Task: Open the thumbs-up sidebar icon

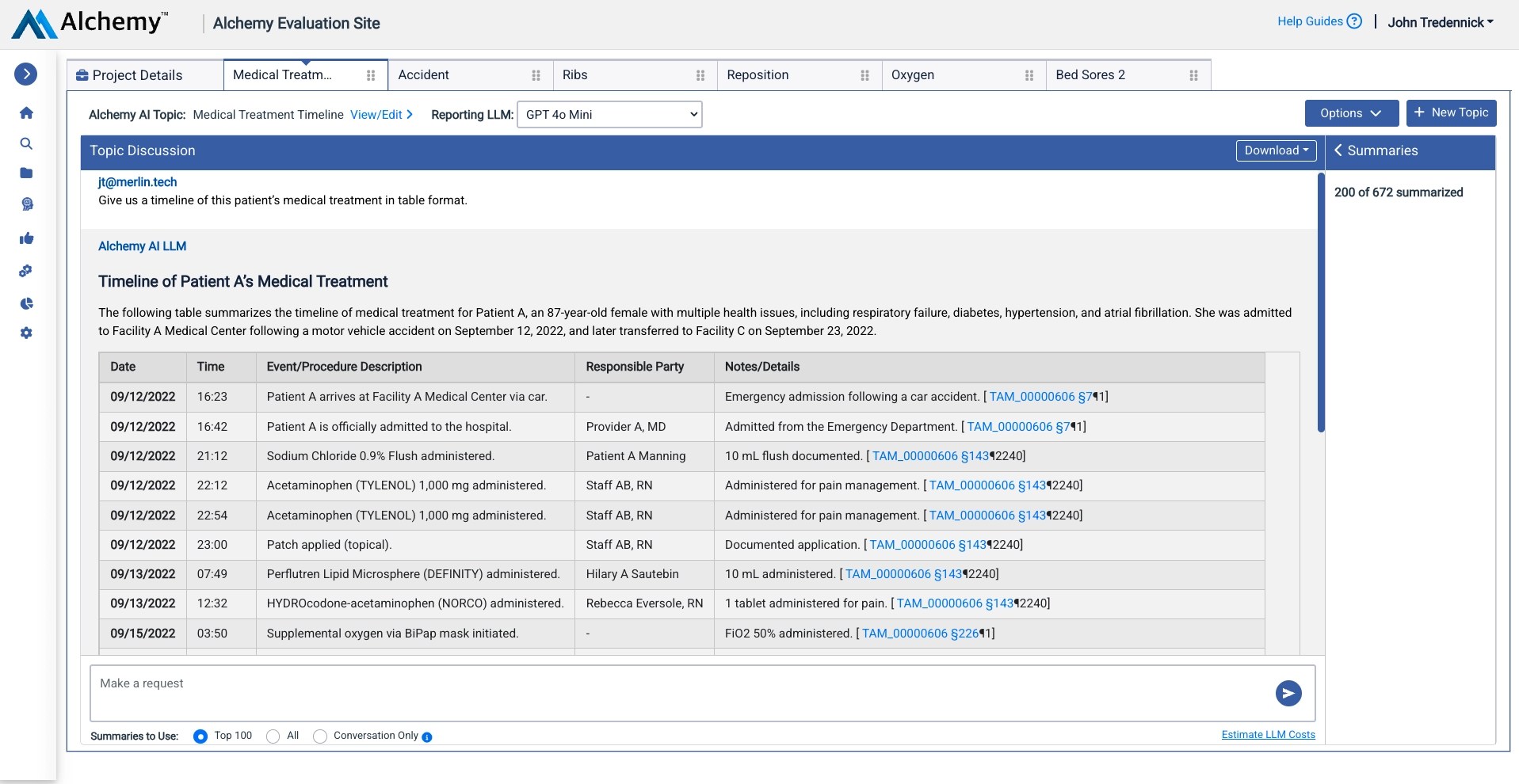Action: click(27, 238)
